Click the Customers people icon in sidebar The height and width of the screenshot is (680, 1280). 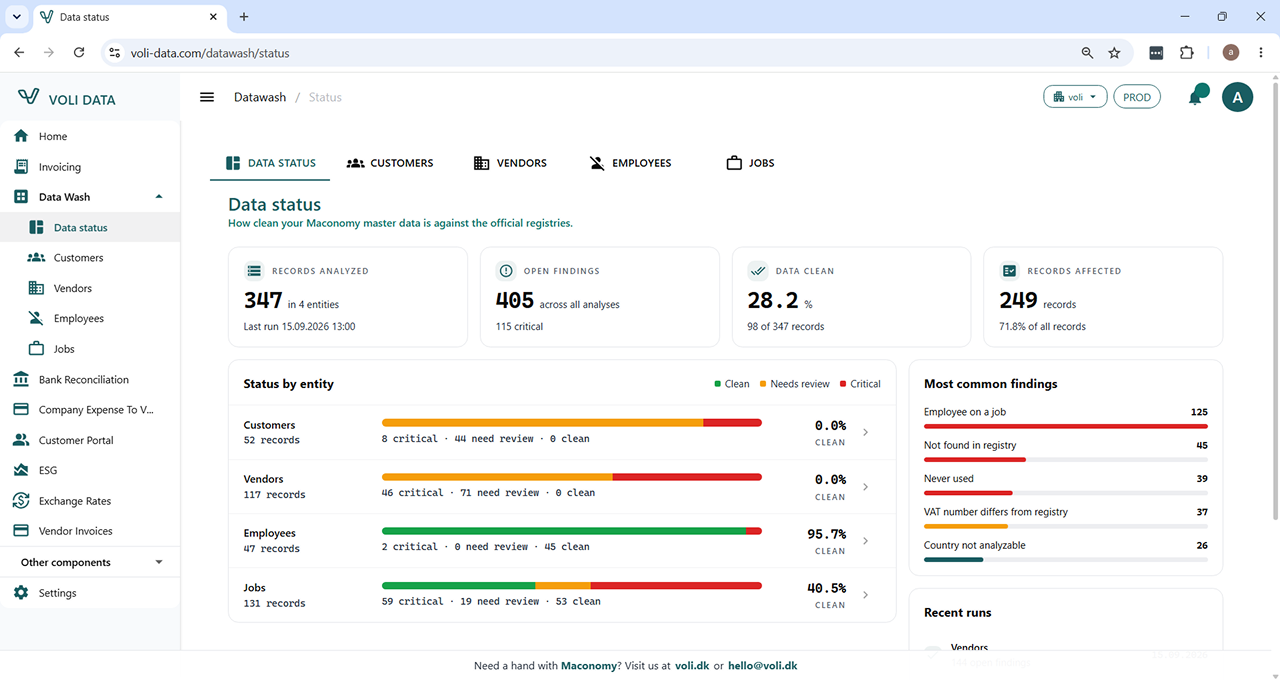point(37,258)
